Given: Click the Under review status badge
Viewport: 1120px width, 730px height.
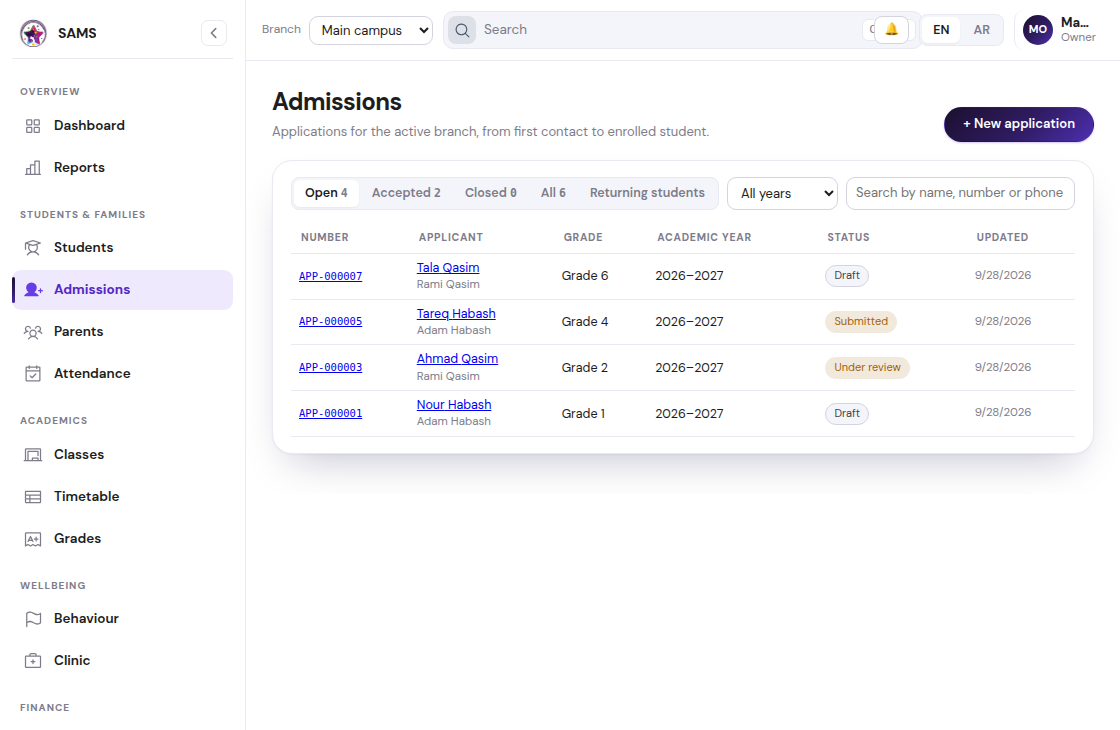Looking at the screenshot, I should click(867, 367).
